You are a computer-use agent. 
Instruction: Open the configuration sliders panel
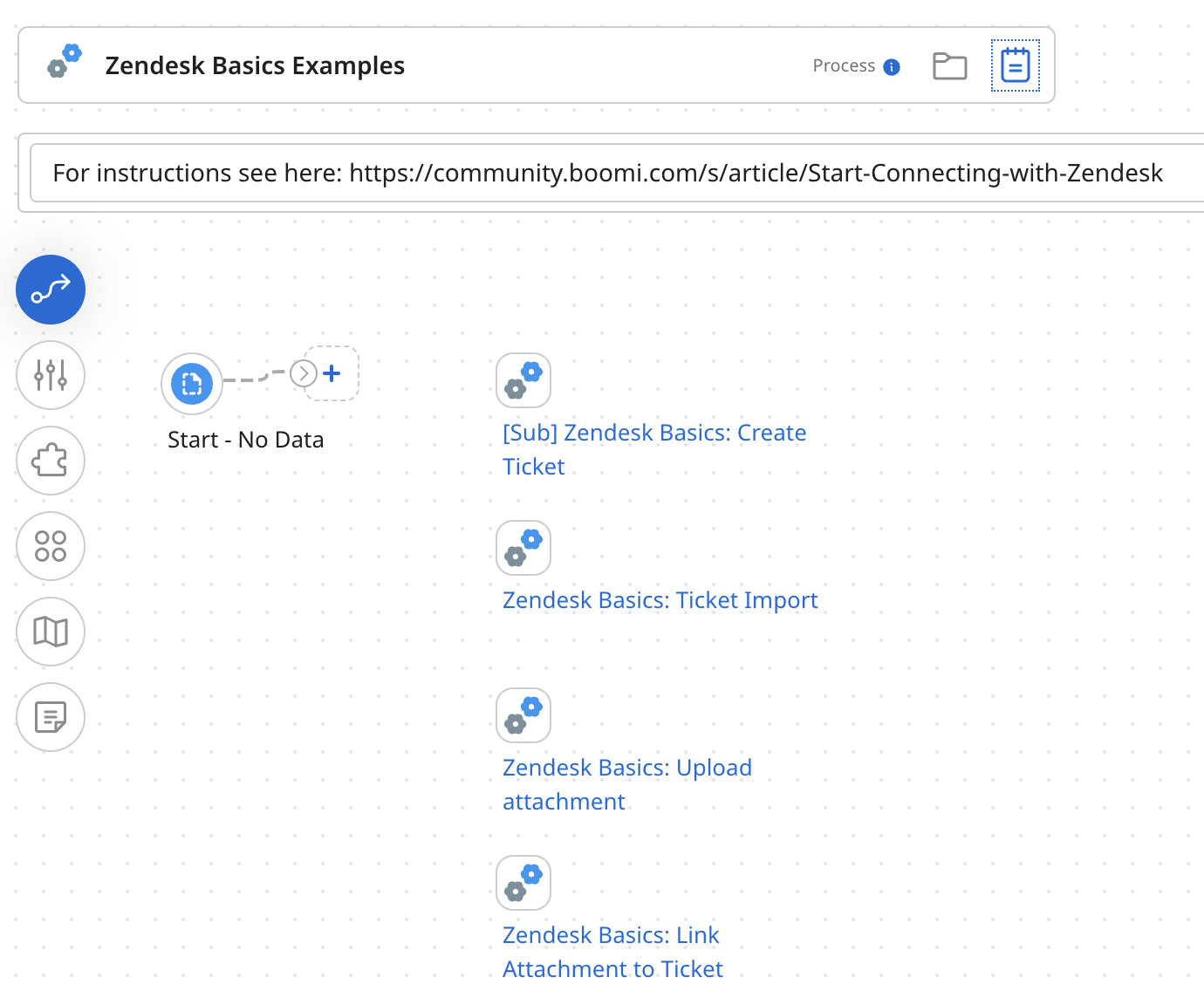point(50,375)
